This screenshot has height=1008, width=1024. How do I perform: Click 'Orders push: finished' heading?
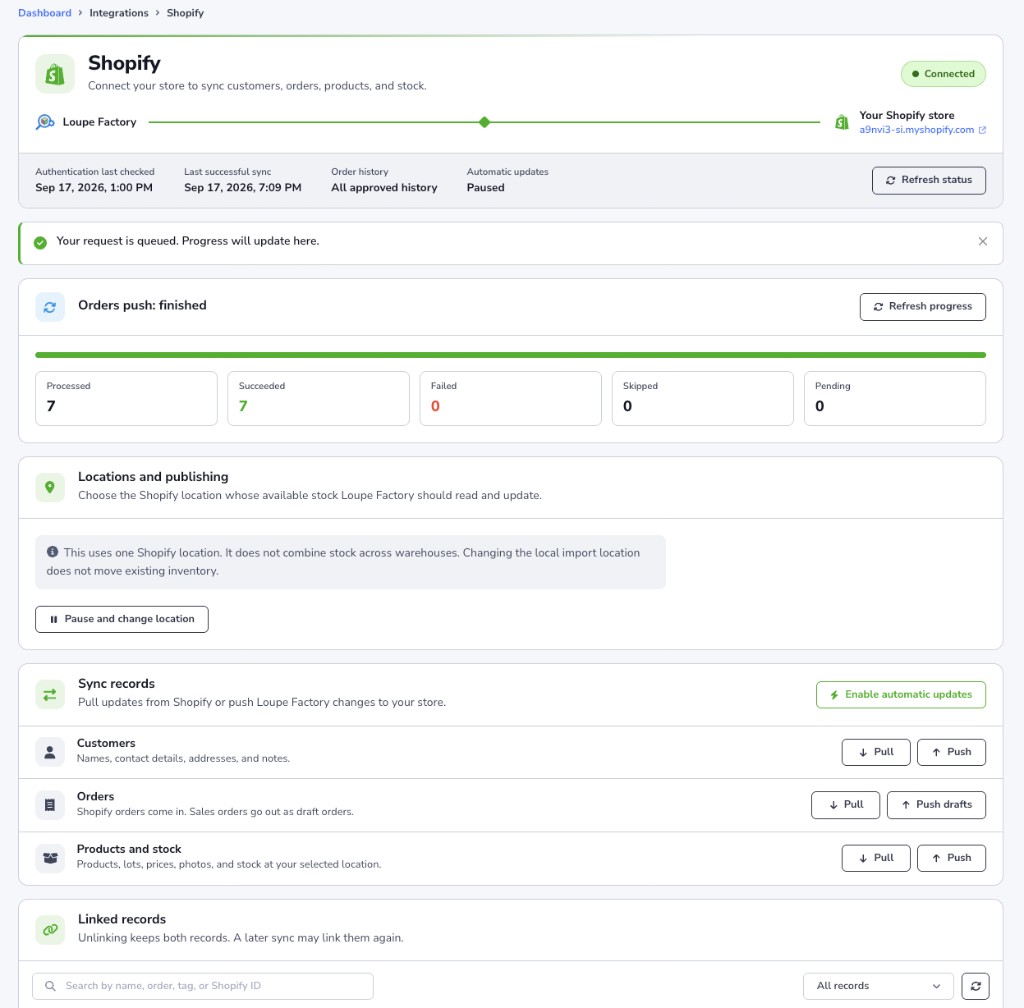(142, 306)
